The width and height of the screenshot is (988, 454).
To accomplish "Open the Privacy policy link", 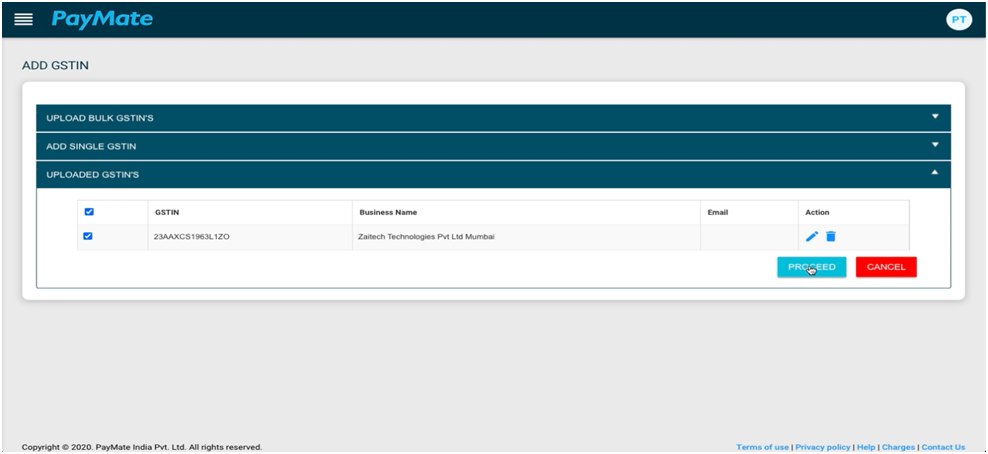I will 822,447.
